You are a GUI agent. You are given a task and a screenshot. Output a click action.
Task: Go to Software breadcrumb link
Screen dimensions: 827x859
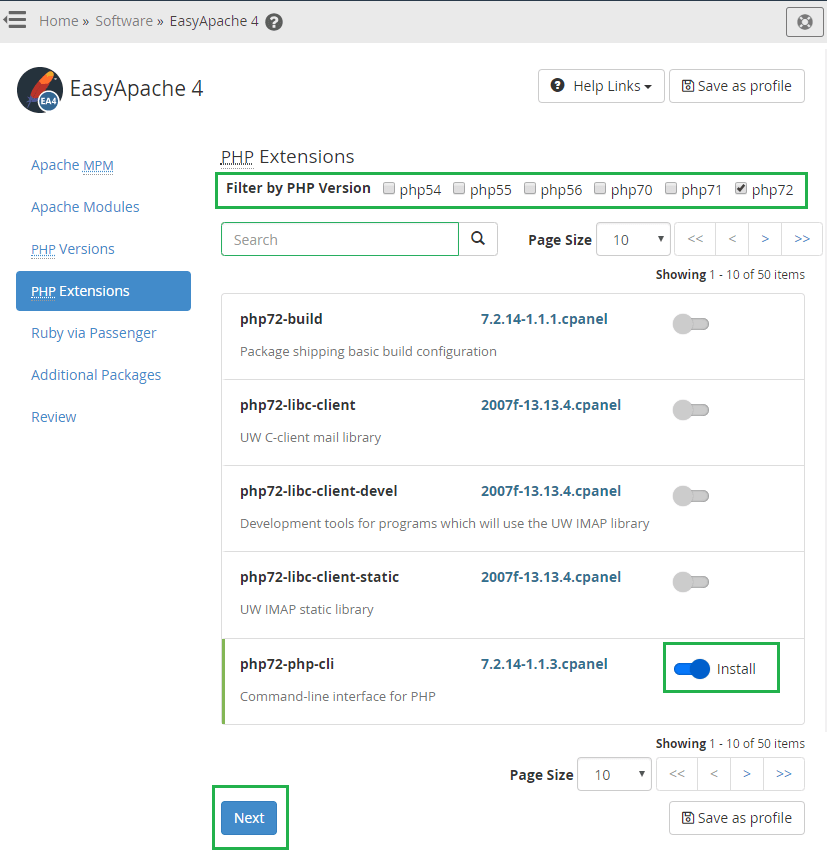[124, 21]
